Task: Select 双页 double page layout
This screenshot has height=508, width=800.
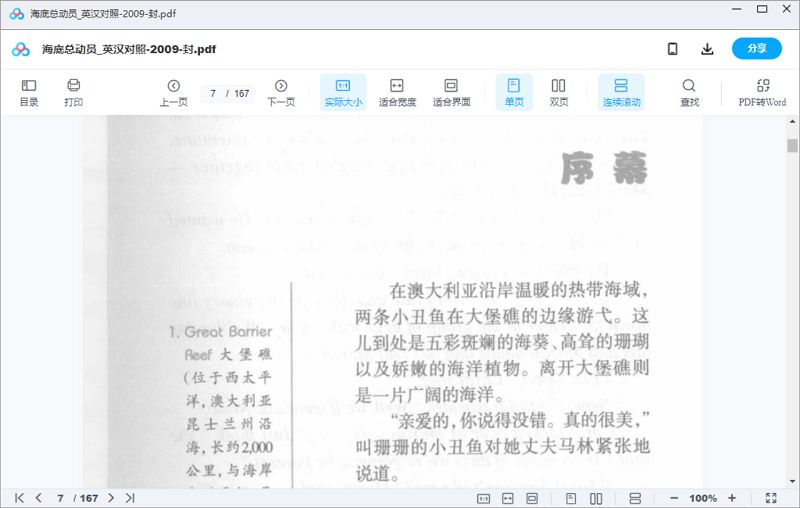Action: (558, 92)
